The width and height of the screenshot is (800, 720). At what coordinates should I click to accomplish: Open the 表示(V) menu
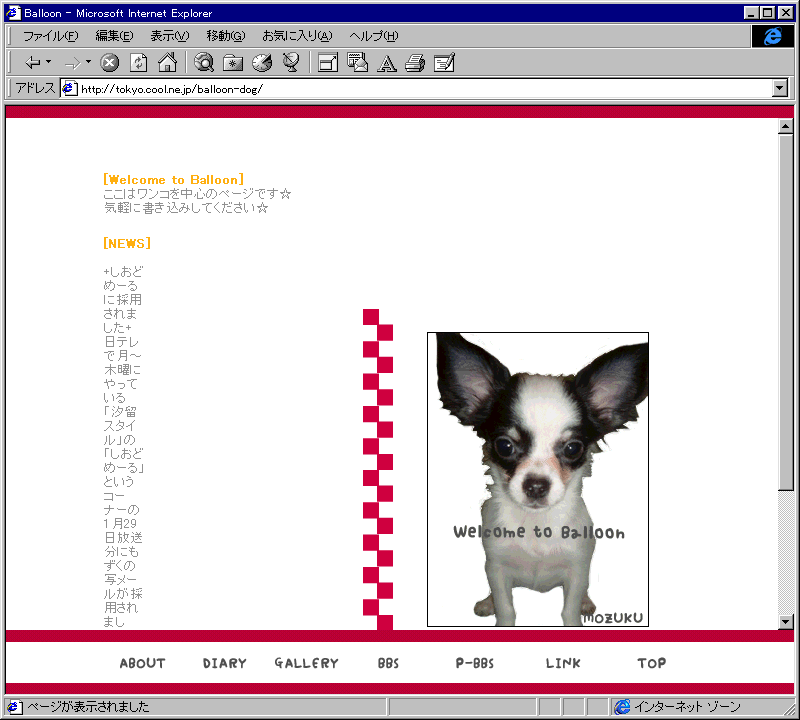169,36
